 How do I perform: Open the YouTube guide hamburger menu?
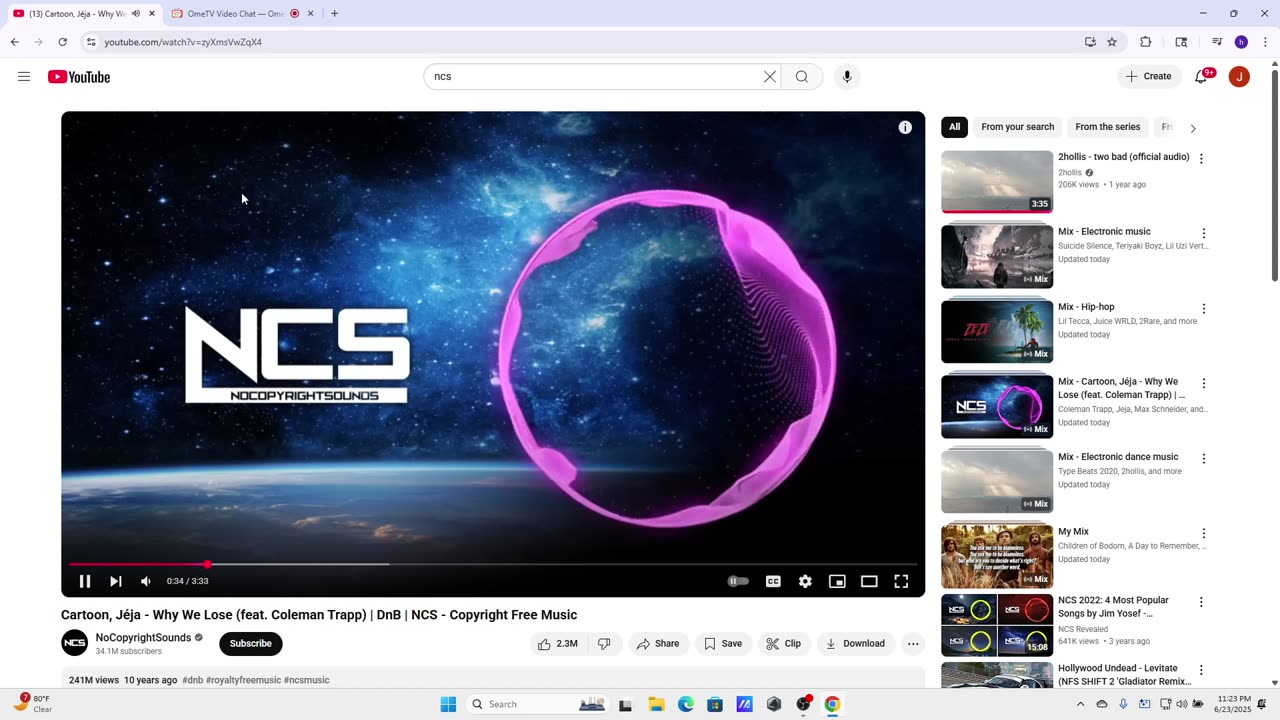pos(24,77)
